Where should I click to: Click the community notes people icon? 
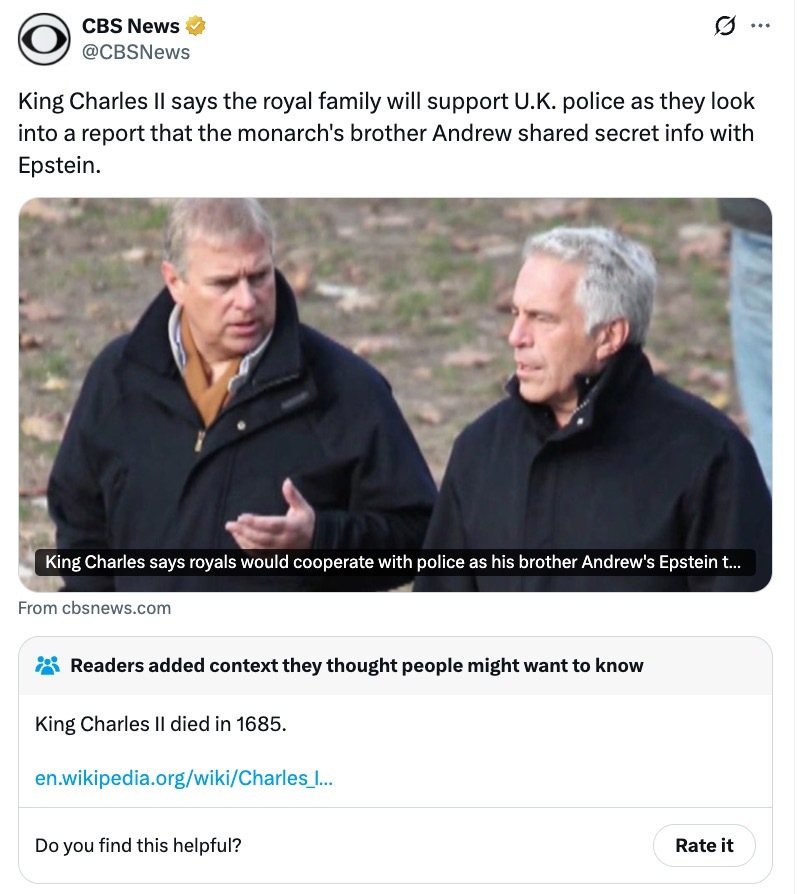pos(47,665)
